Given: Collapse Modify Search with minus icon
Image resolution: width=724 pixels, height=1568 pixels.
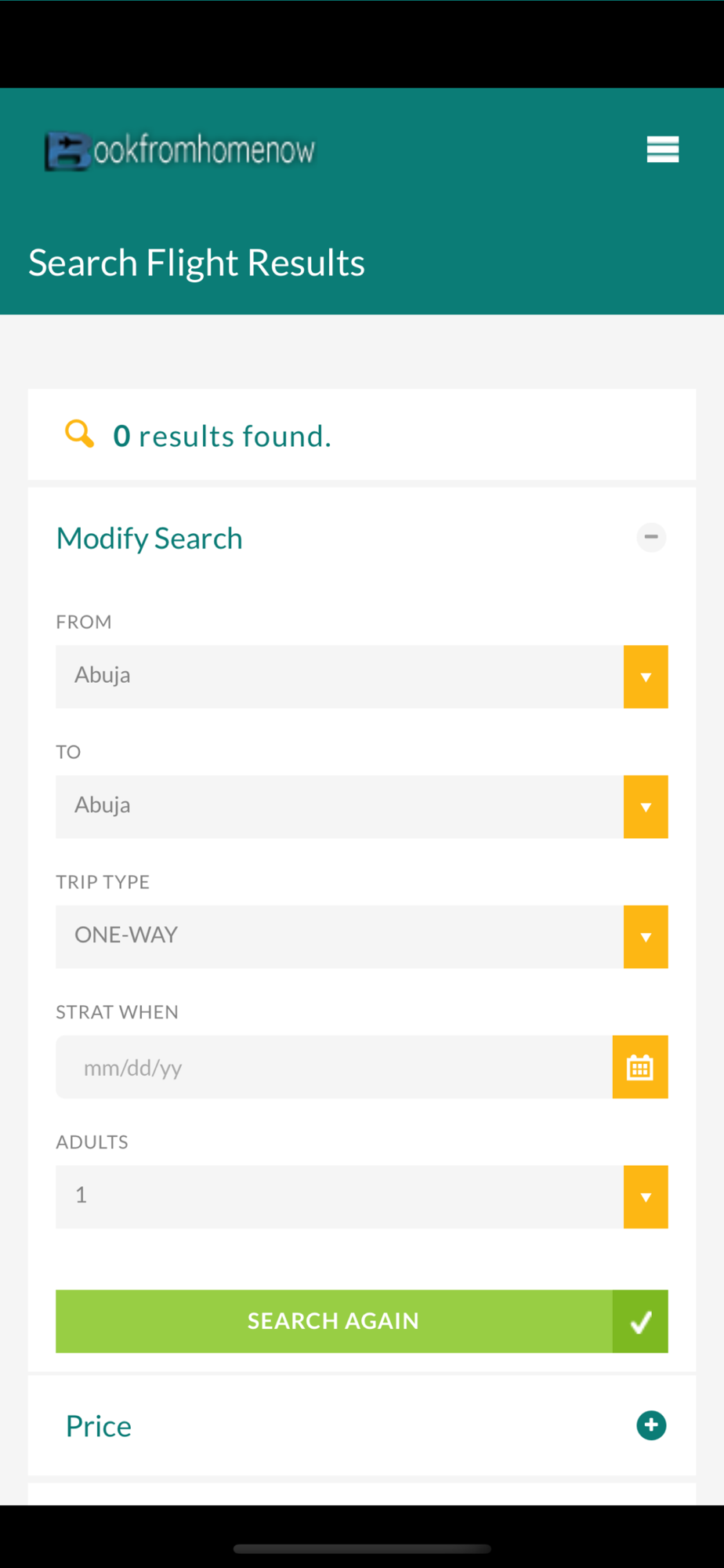Looking at the screenshot, I should pos(651,537).
